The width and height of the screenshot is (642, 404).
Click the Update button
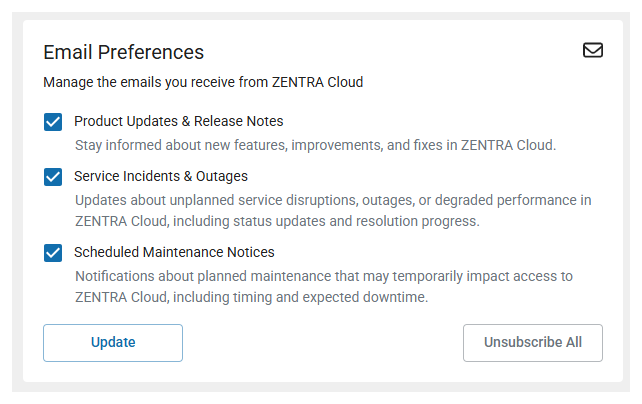click(113, 343)
